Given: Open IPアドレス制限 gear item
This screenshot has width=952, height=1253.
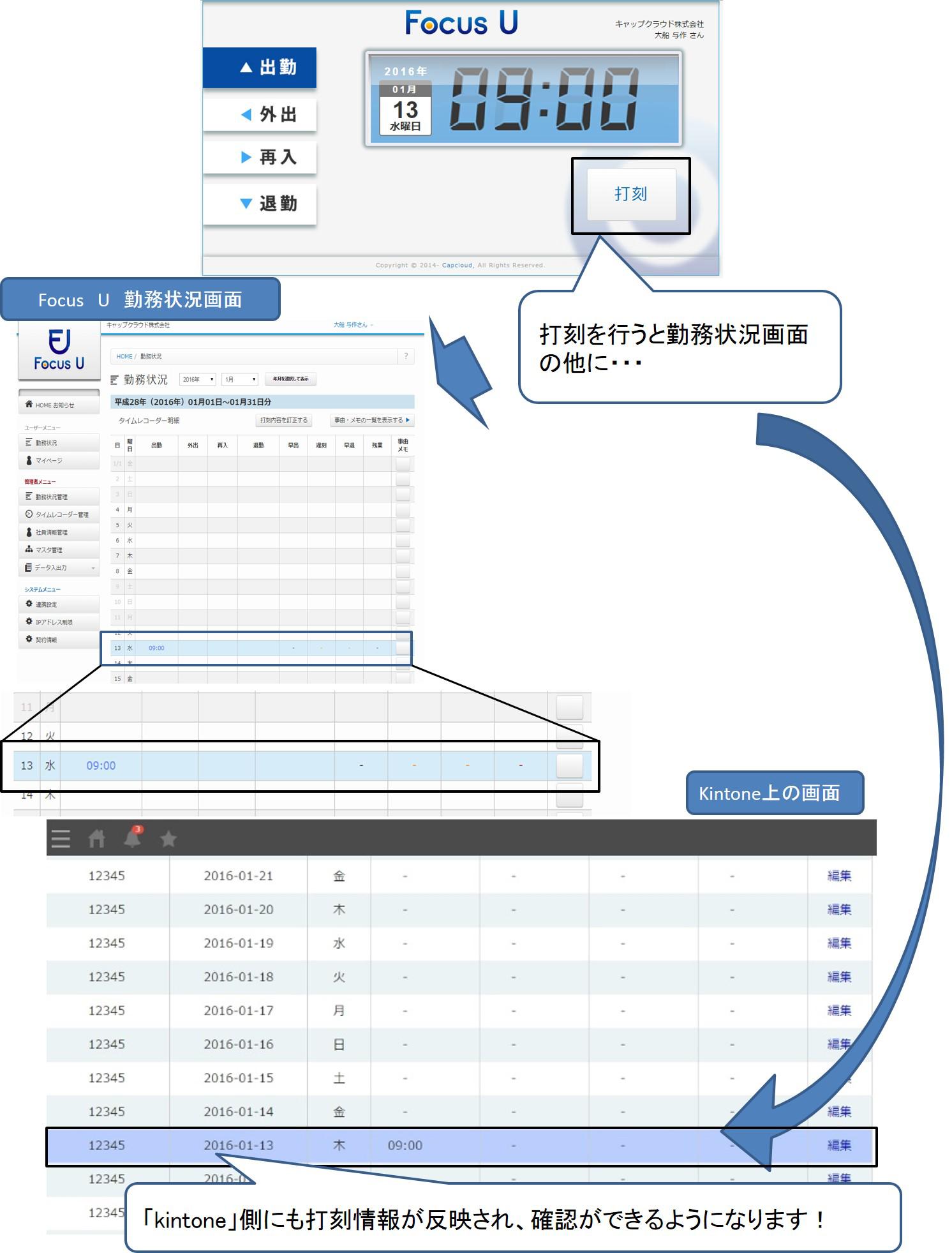Looking at the screenshot, I should [59, 622].
